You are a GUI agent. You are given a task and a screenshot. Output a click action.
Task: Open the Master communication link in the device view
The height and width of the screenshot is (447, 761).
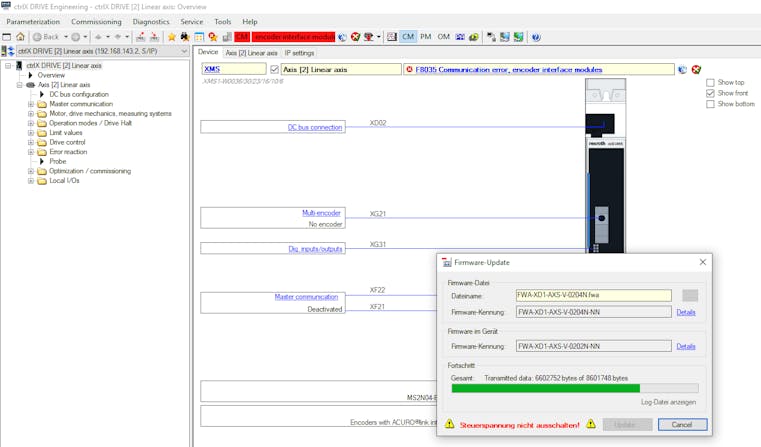click(x=306, y=297)
